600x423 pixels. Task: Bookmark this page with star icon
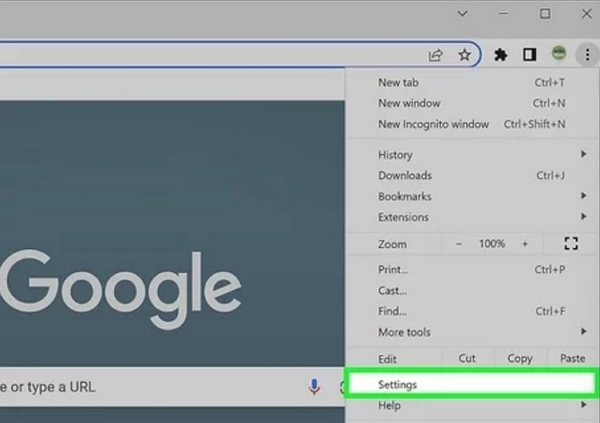click(464, 55)
